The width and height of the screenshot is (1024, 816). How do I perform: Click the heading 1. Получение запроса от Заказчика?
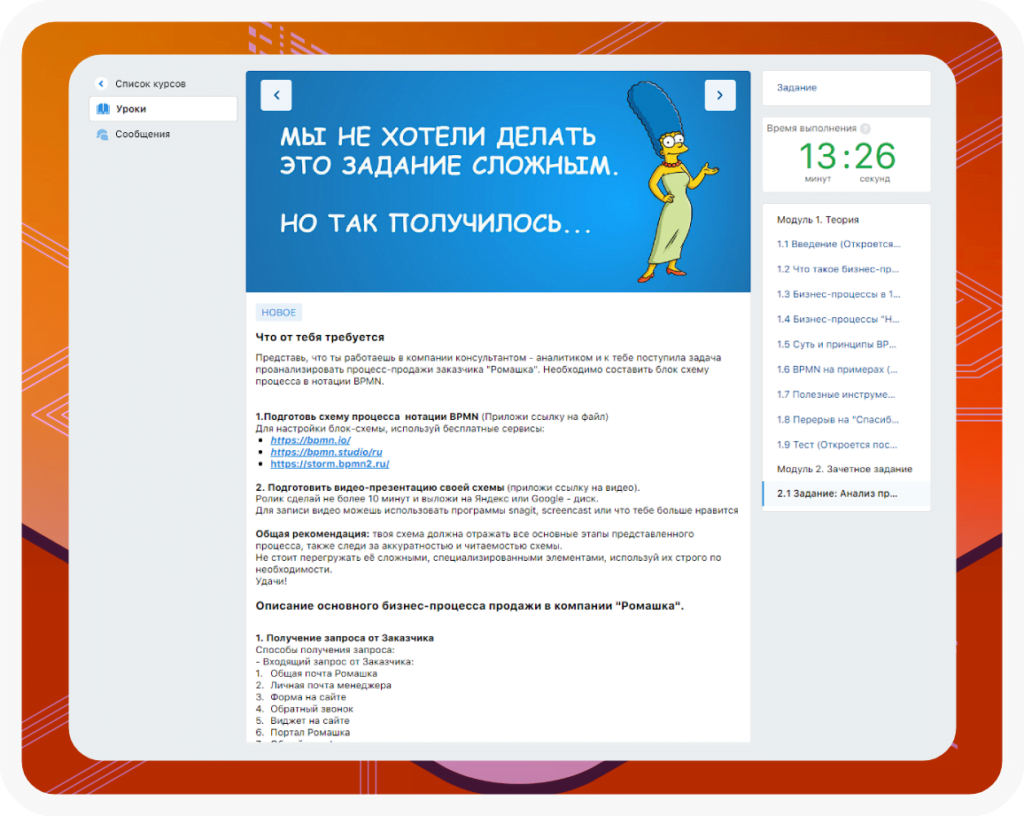point(345,638)
